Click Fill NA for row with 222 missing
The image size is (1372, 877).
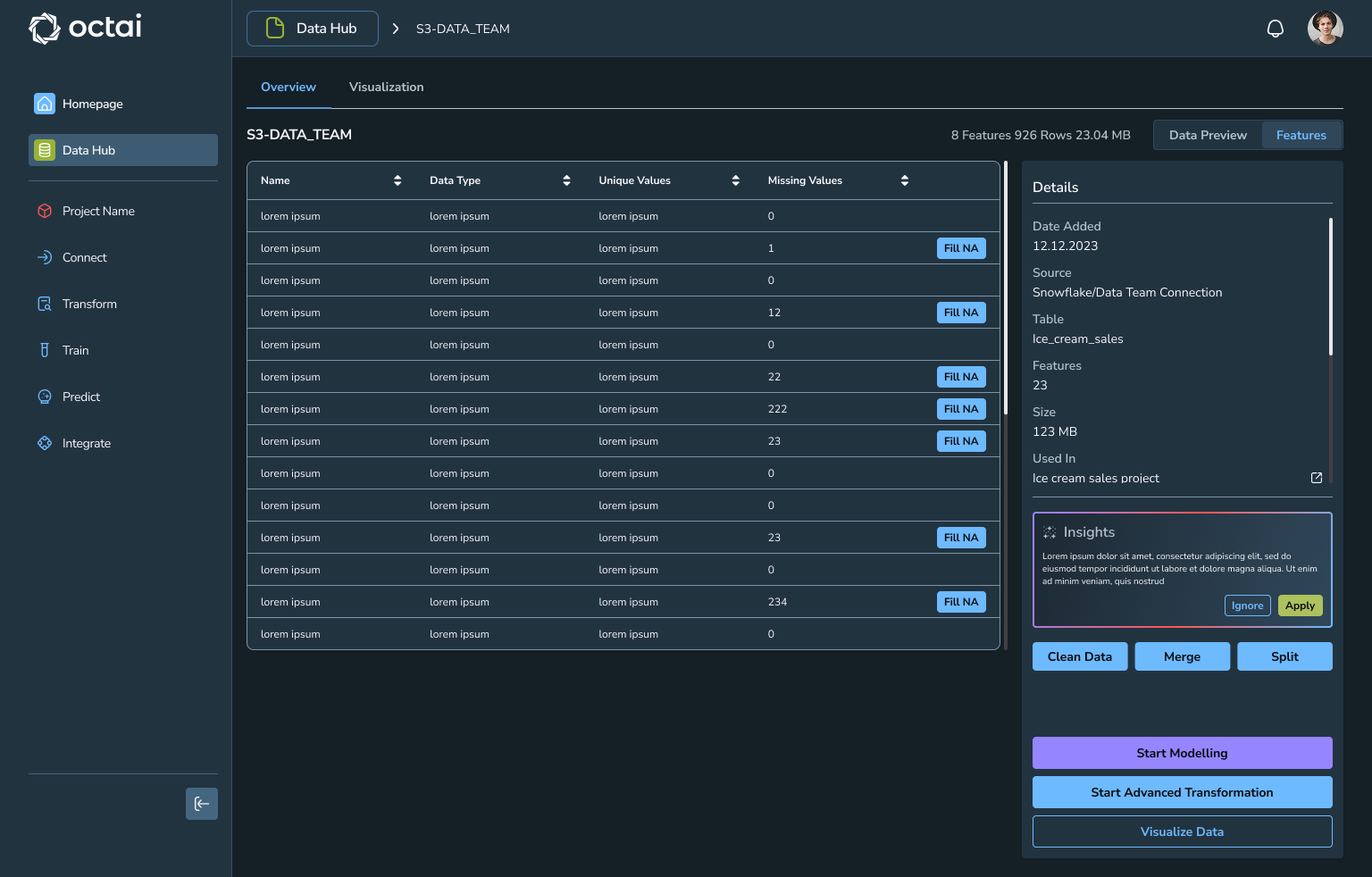tap(961, 409)
